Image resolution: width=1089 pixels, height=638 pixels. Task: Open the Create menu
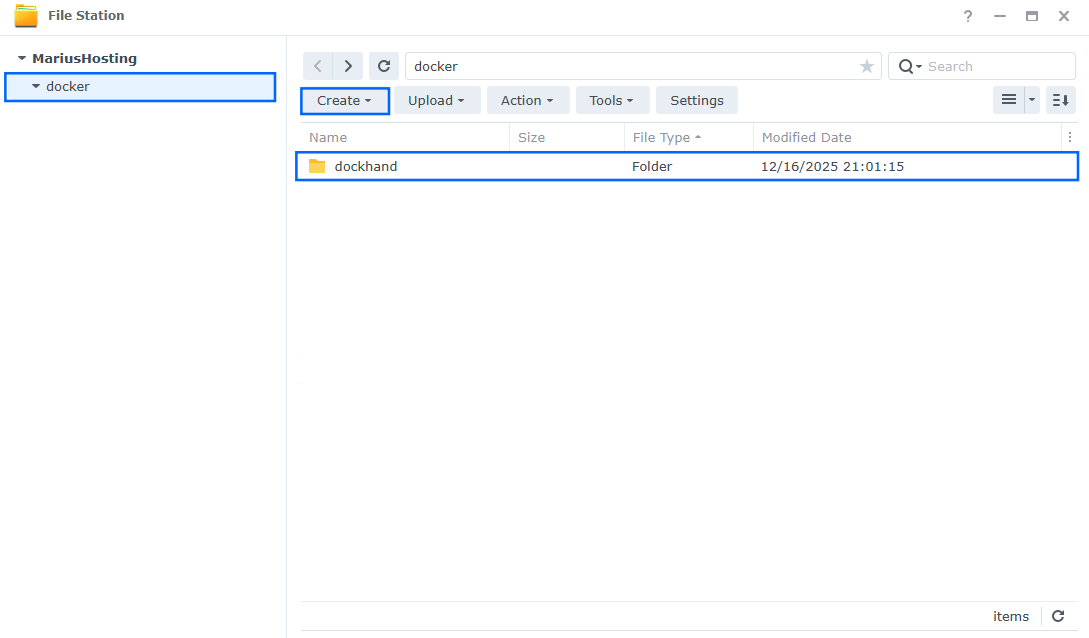[344, 100]
